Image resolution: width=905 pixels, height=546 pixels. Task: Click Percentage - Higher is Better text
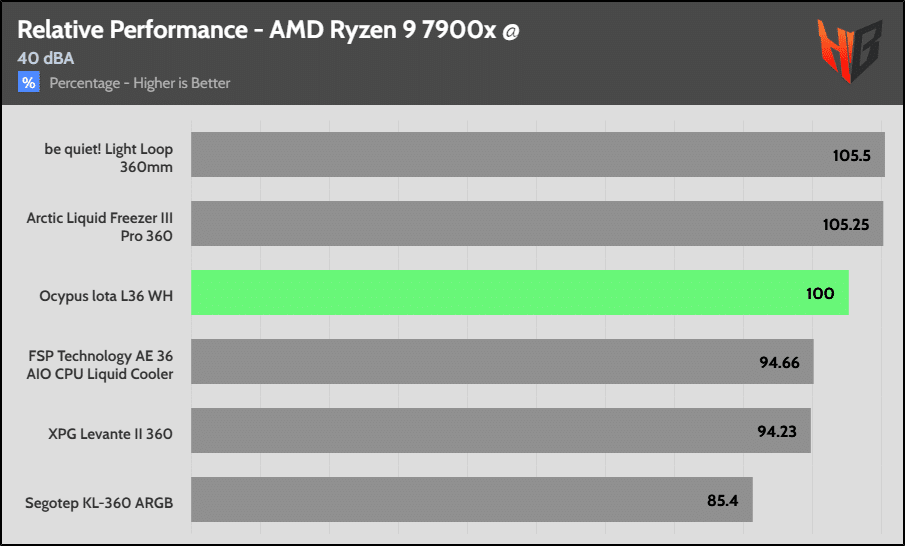140,83
